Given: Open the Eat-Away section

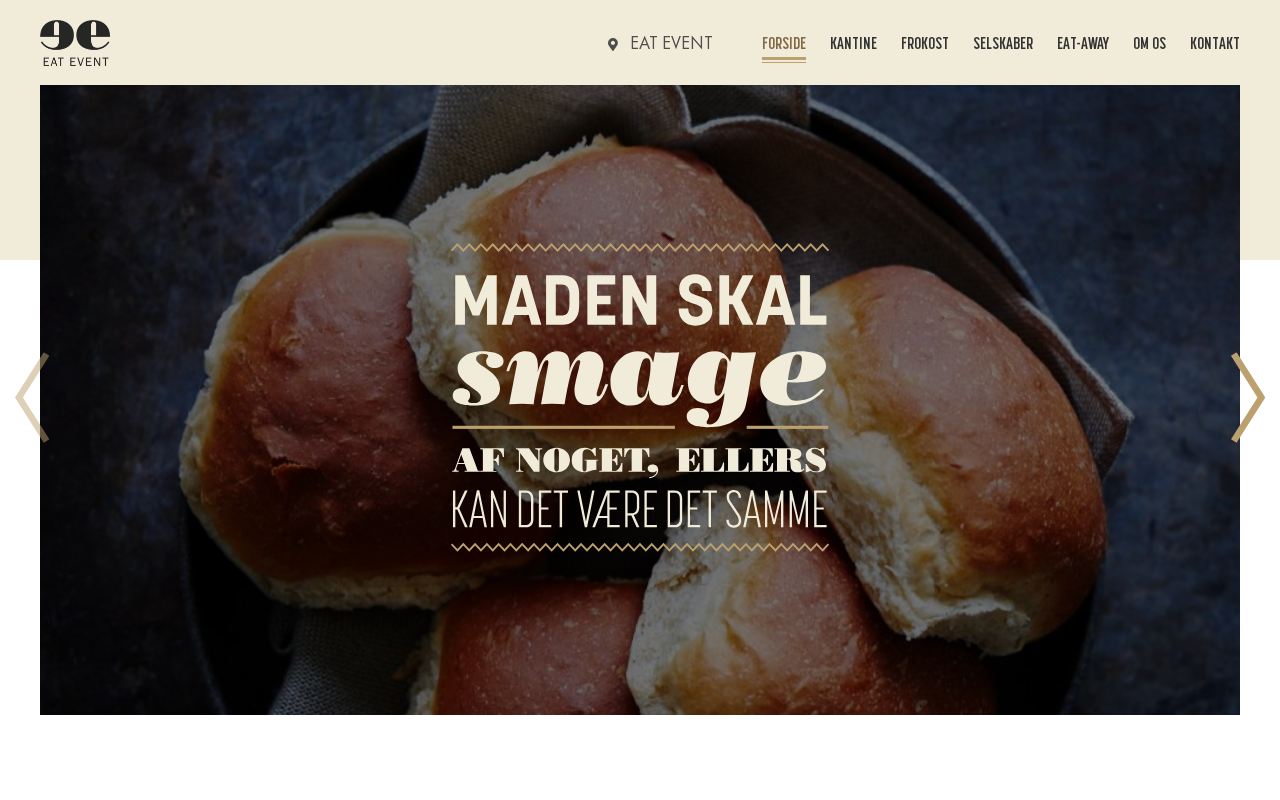Looking at the screenshot, I should (1083, 44).
